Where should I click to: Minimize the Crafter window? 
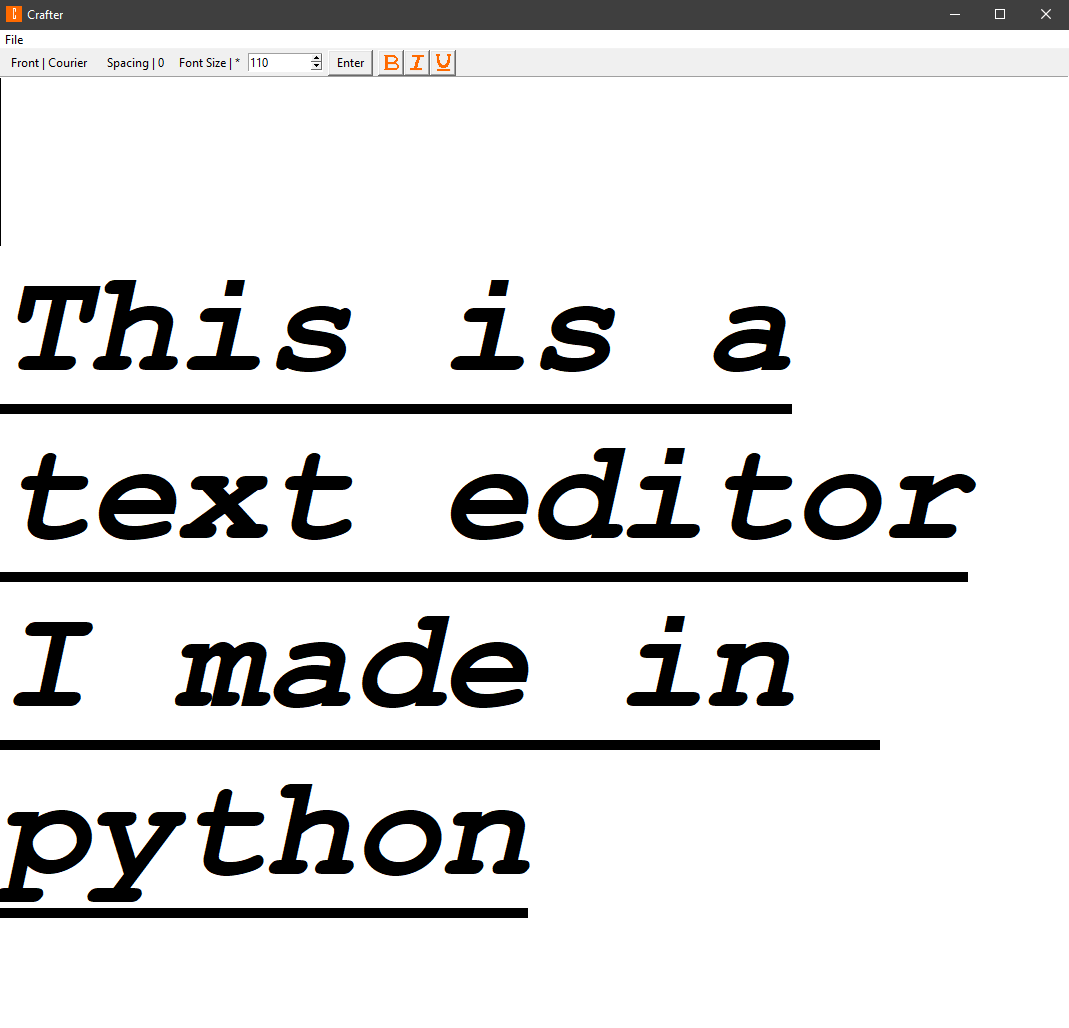coord(954,14)
